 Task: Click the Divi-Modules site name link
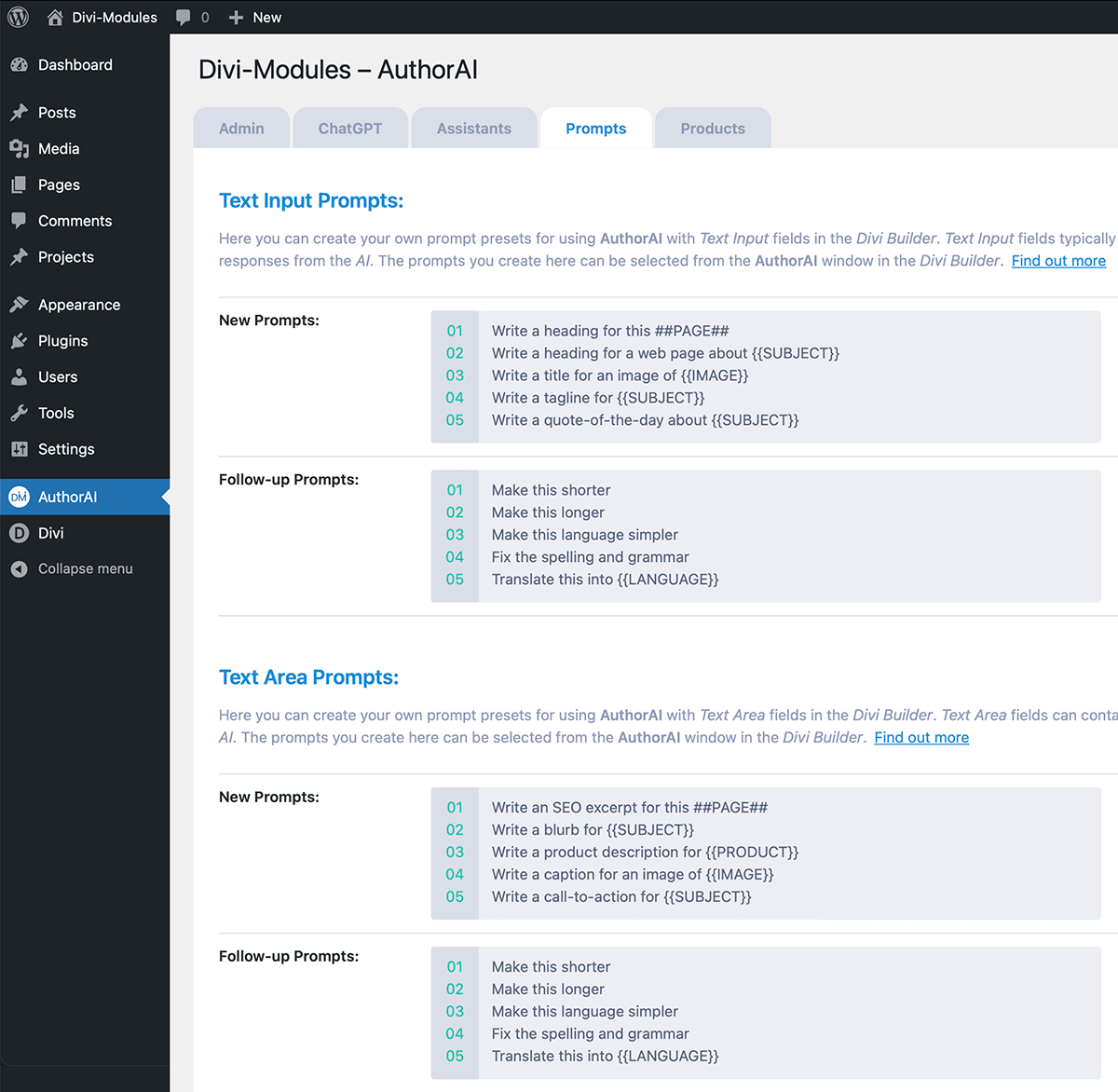point(115,18)
